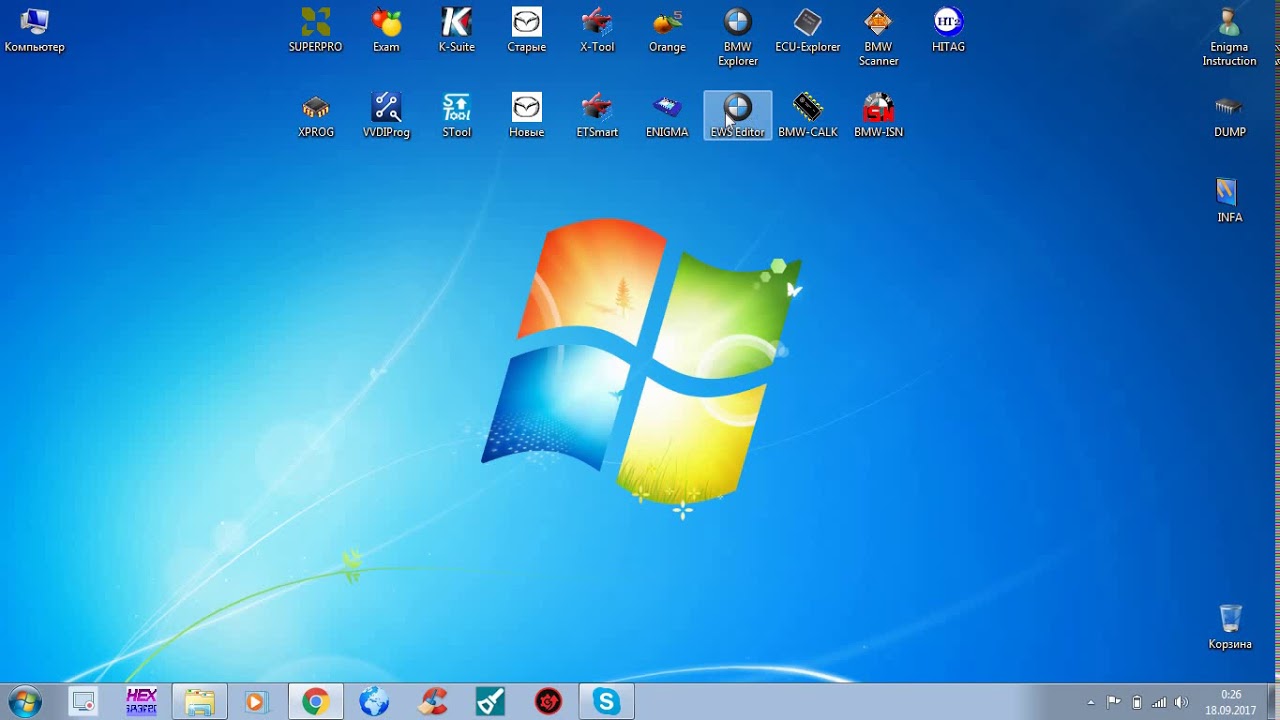Image resolution: width=1280 pixels, height=720 pixels.
Task: Click the Новые Mazda folder icon
Action: click(527, 116)
